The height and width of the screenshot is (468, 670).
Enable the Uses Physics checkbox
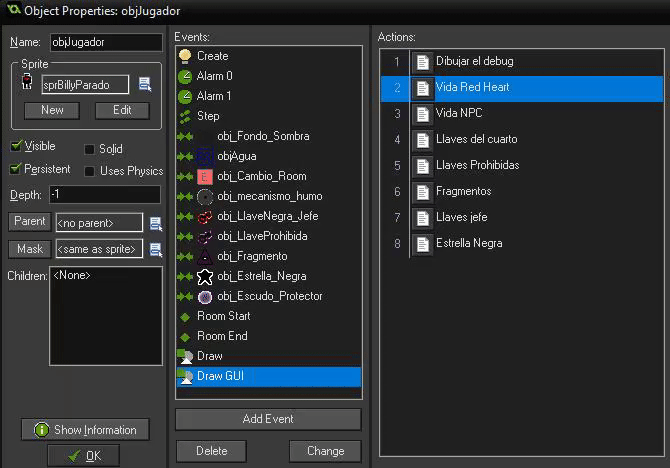click(89, 171)
